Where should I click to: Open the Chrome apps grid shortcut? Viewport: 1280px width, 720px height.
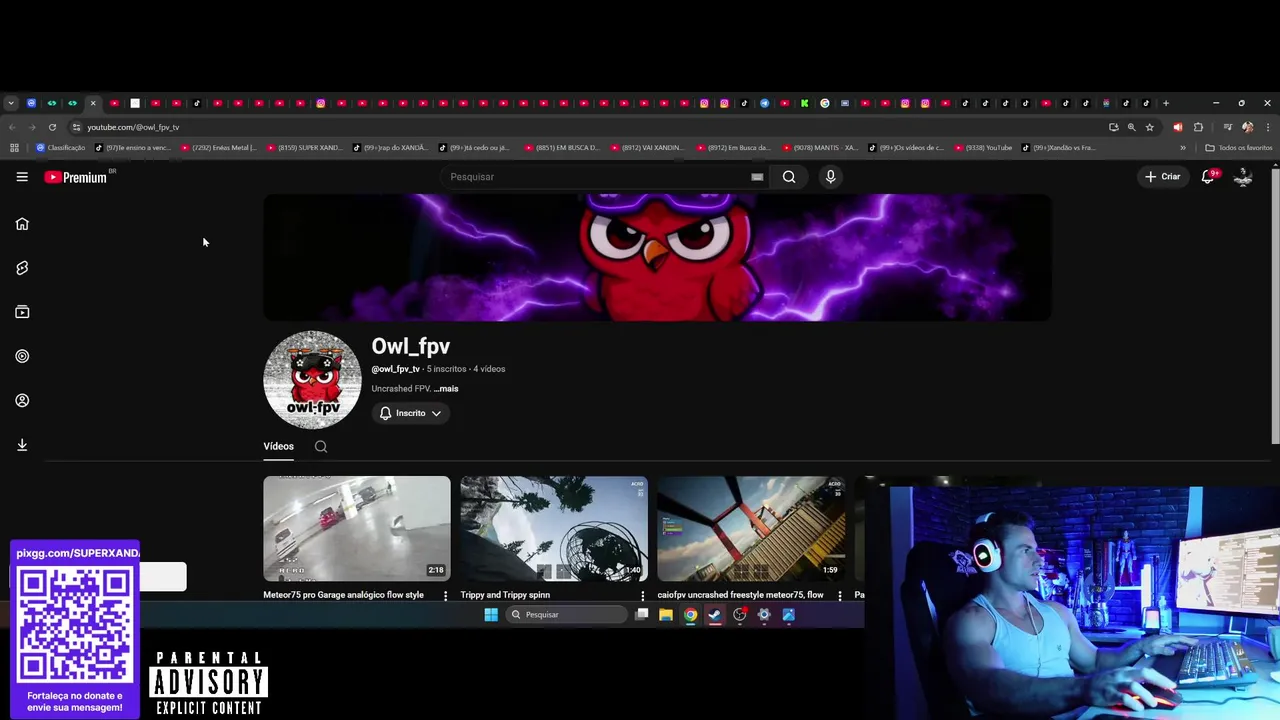click(x=14, y=148)
